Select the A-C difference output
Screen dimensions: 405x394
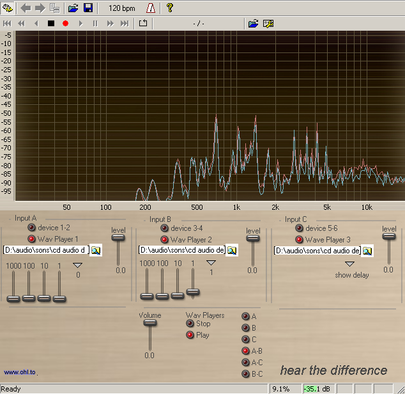246,362
